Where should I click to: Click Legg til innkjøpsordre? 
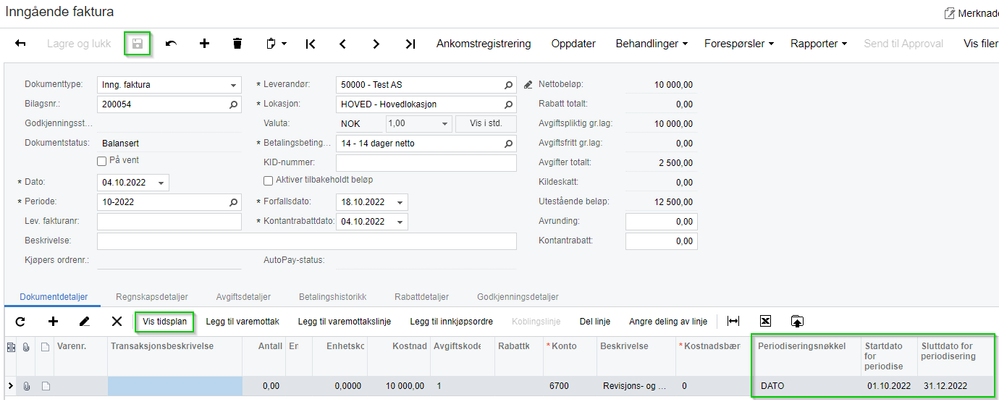pos(451,322)
